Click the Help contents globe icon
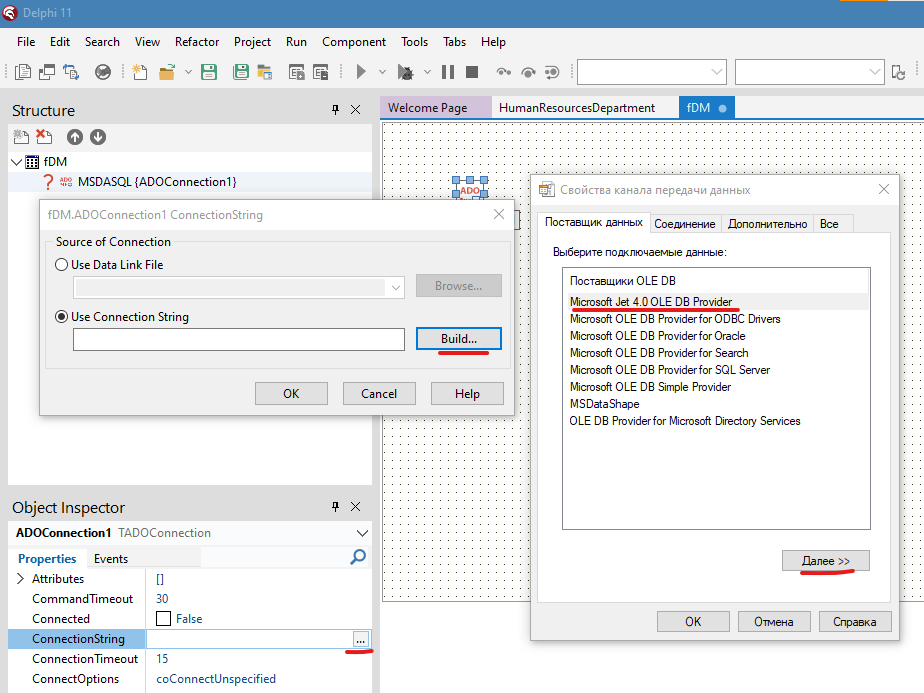Image resolution: width=924 pixels, height=693 pixels. (103, 72)
